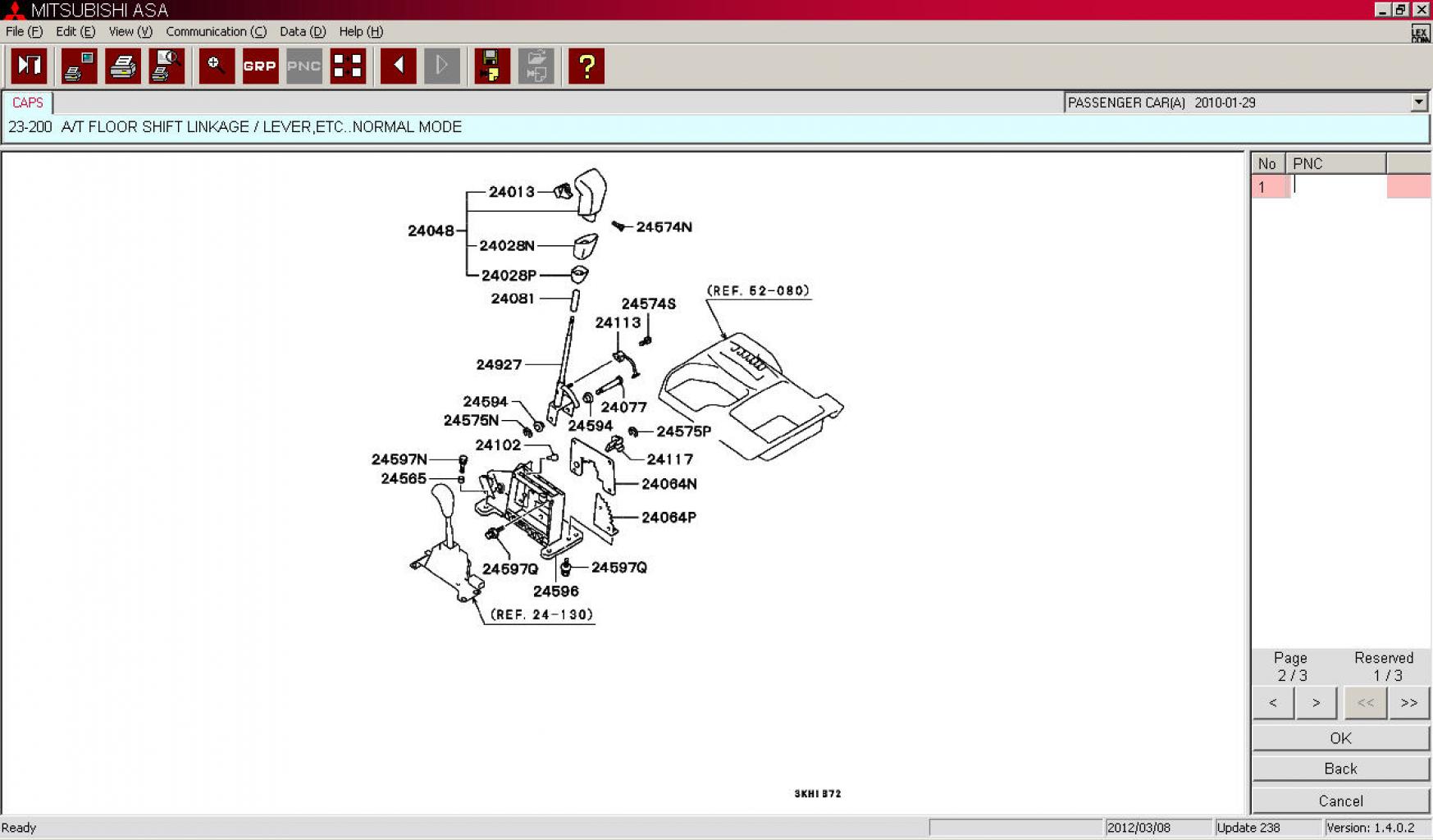Screen dimensions: 1433x840
Task: Click the PNC input field in row 1
Action: [1337, 186]
